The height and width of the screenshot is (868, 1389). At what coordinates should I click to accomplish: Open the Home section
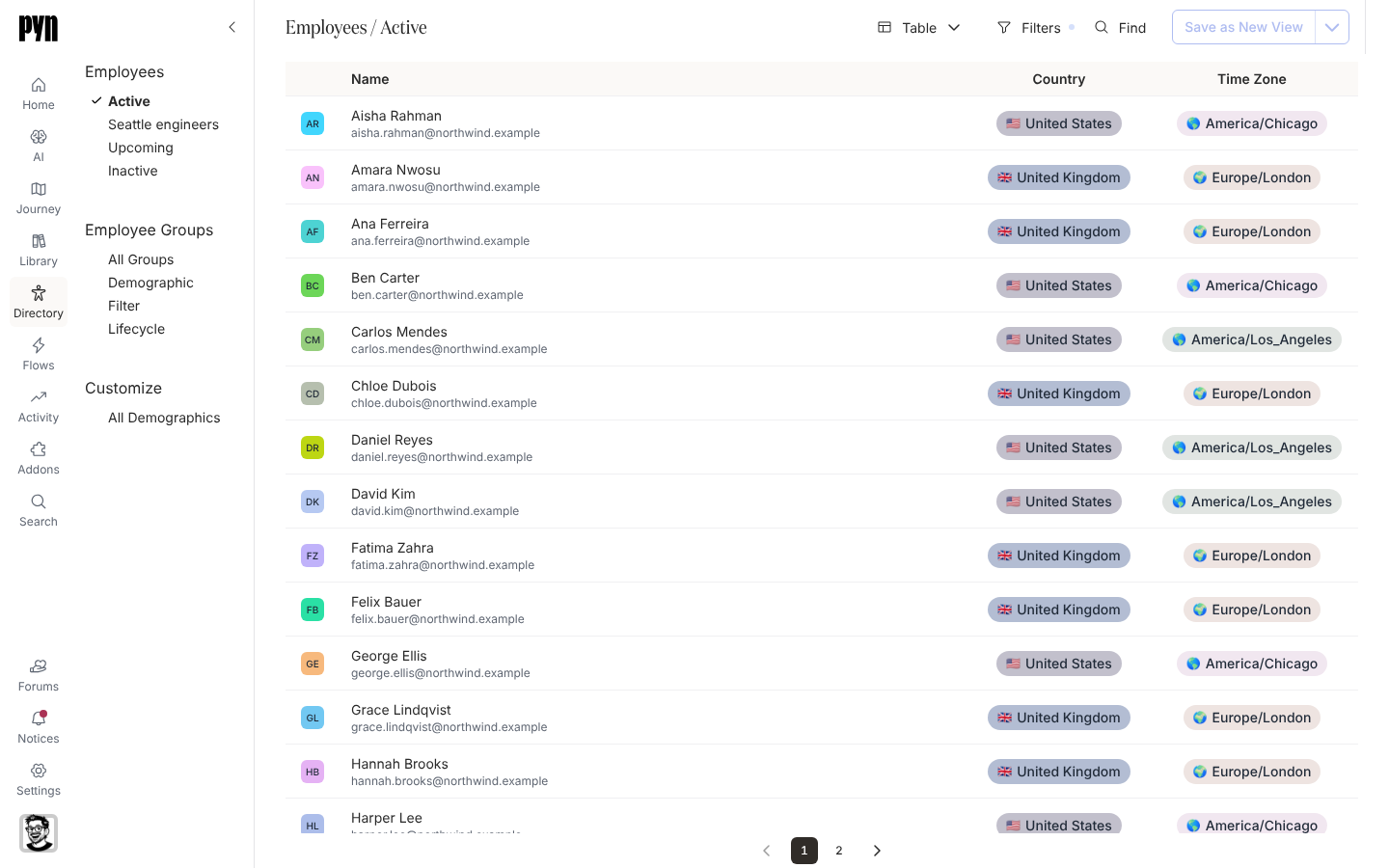39,94
